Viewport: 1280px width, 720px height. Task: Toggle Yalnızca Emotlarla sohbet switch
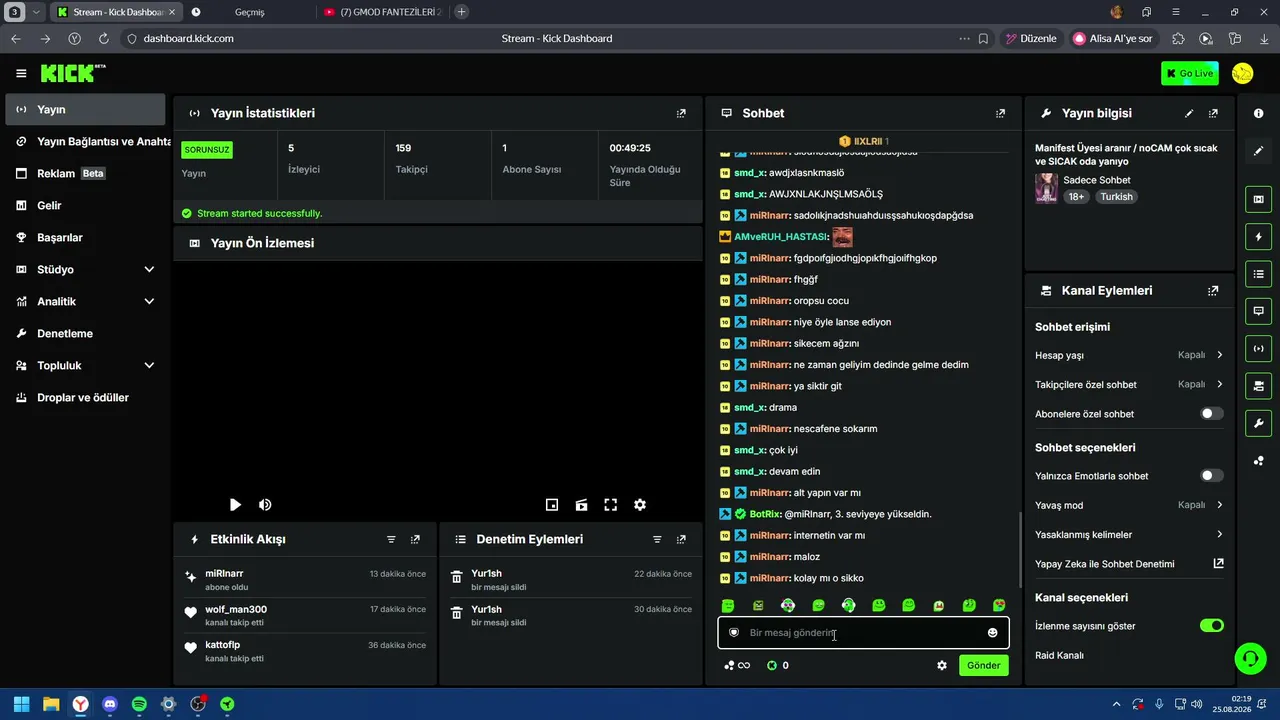[1211, 476]
